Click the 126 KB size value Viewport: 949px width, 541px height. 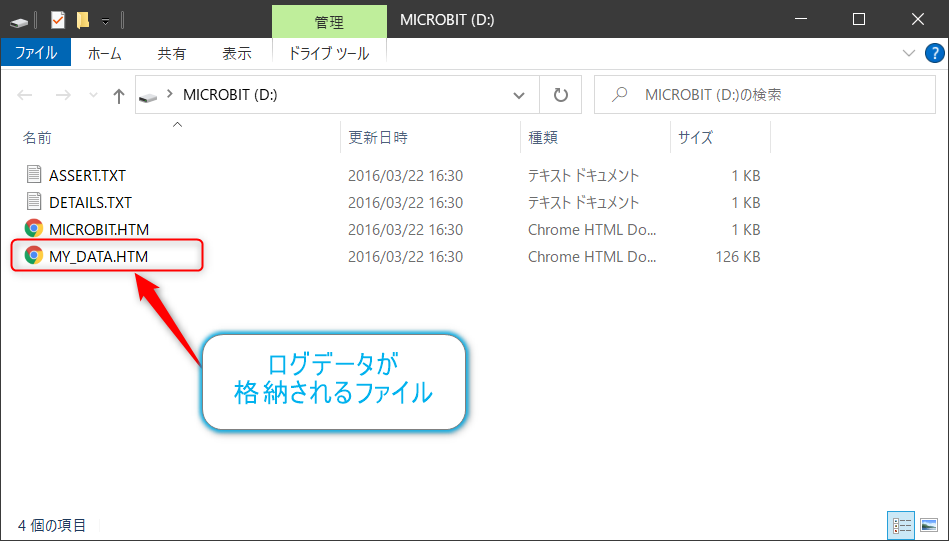click(737, 257)
